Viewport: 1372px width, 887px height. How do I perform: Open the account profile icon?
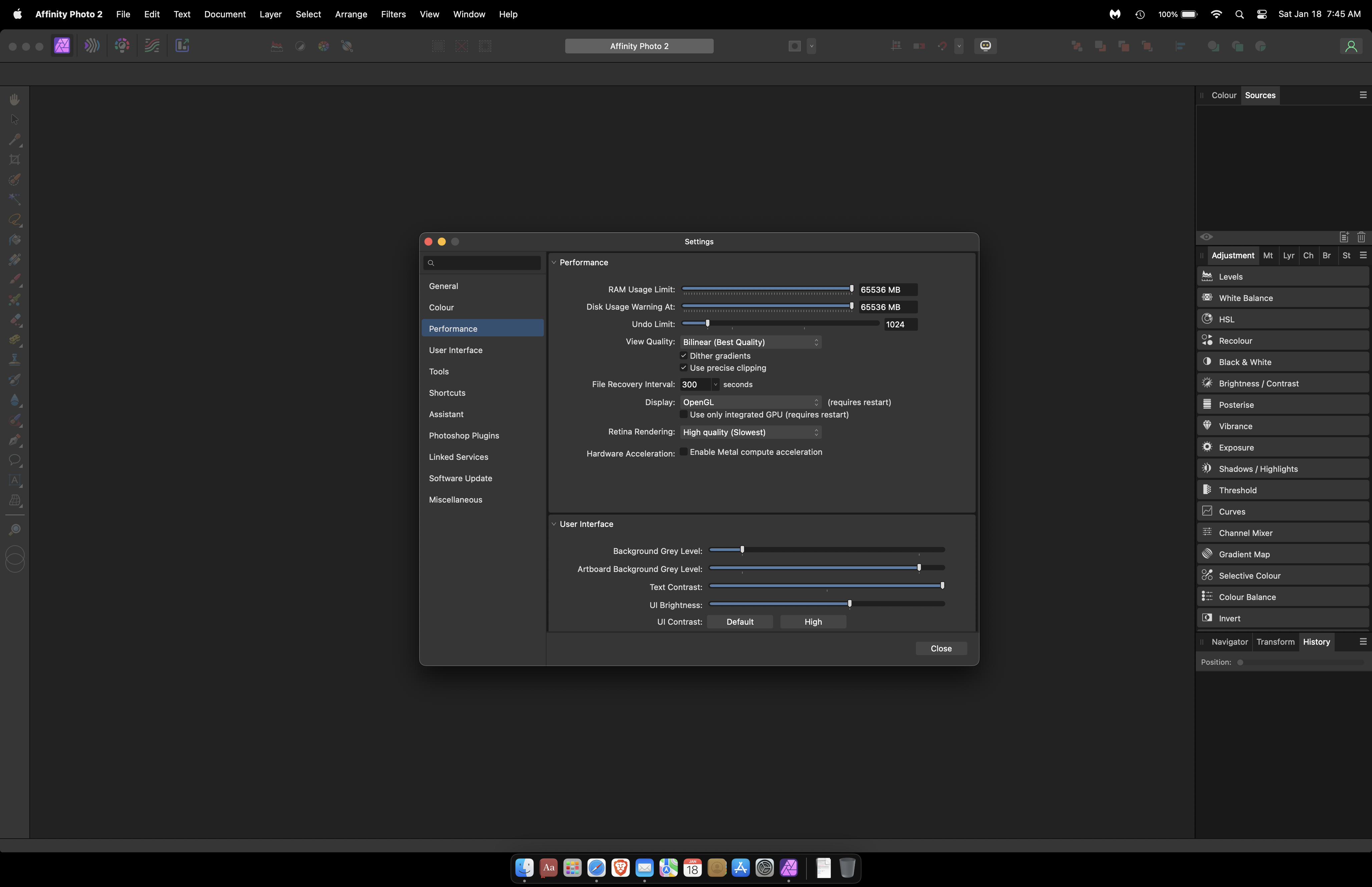click(1351, 46)
